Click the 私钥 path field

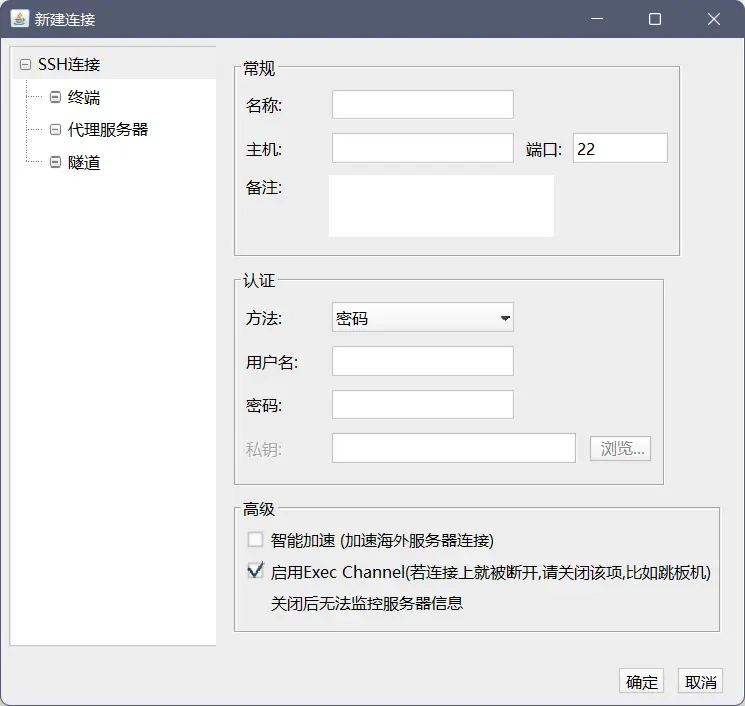[454, 448]
